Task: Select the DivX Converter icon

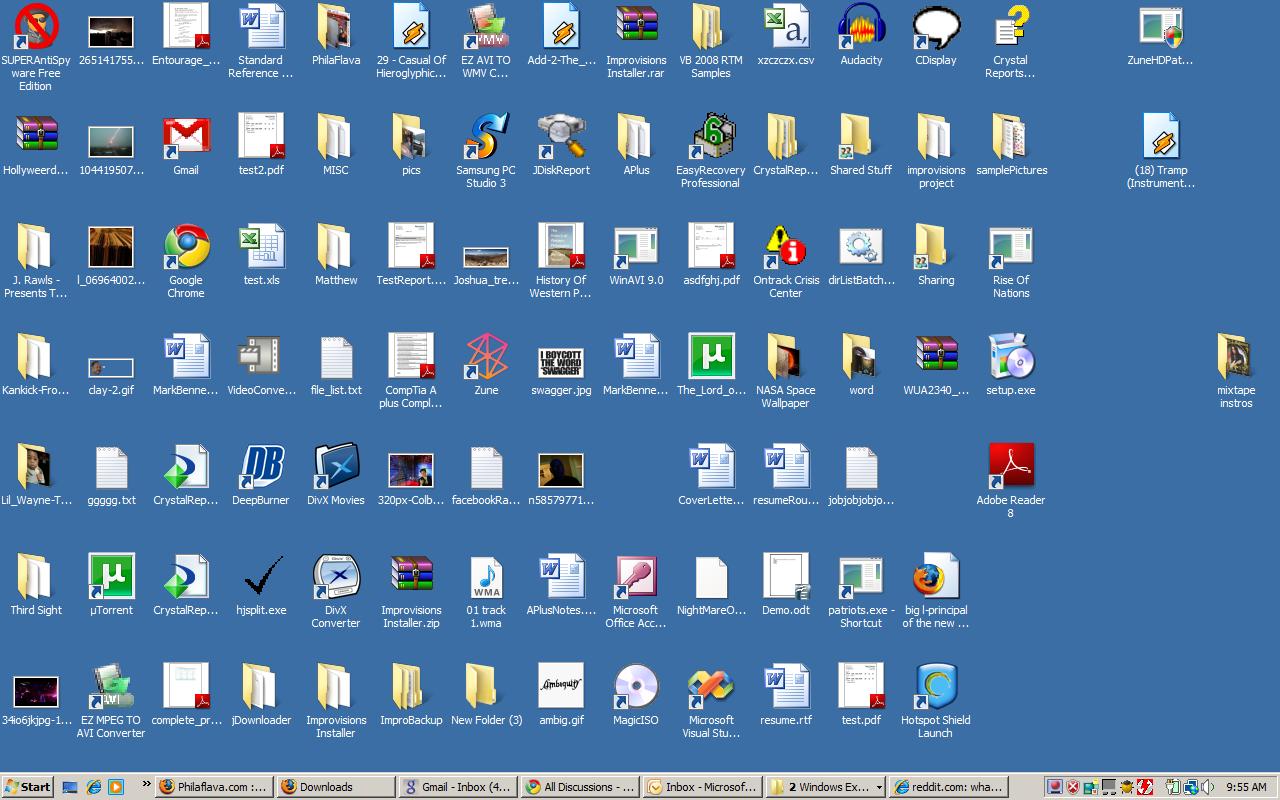Action: pyautogui.click(x=336, y=577)
